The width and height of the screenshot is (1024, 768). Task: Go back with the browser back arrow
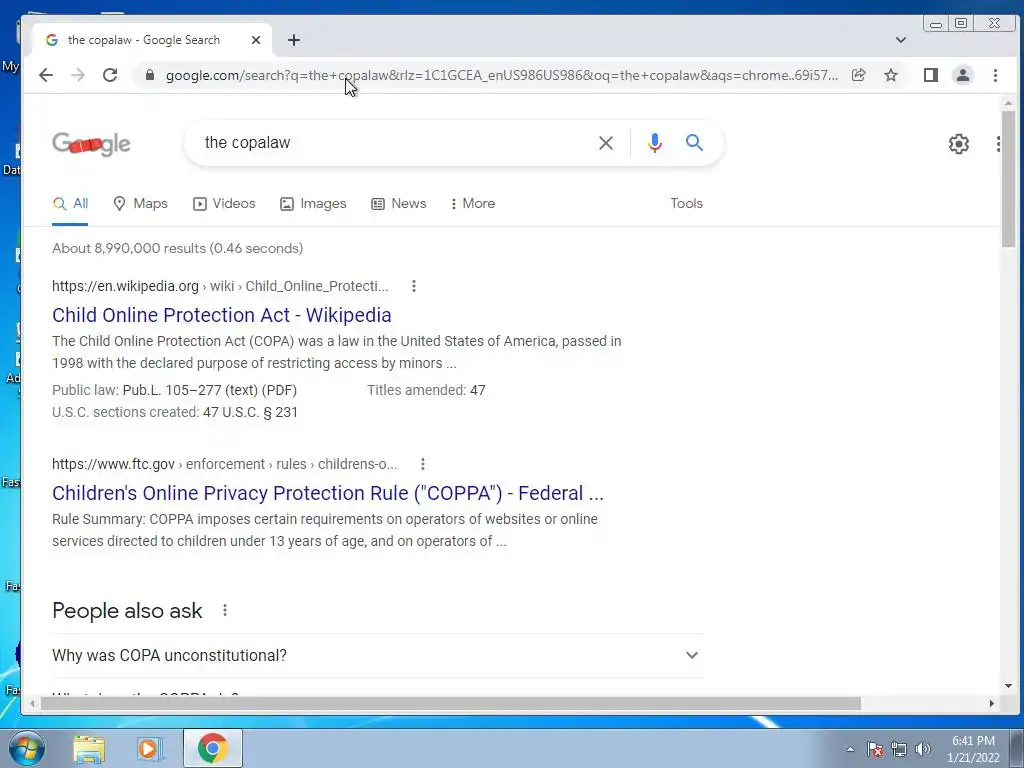point(46,75)
